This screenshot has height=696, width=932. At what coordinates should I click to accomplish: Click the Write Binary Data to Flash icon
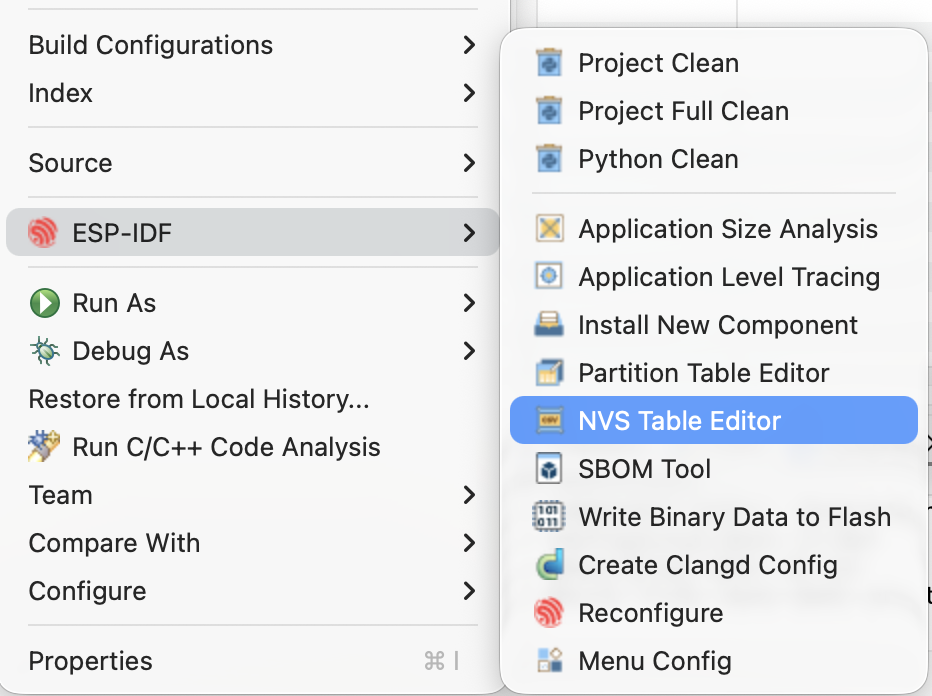click(x=548, y=516)
